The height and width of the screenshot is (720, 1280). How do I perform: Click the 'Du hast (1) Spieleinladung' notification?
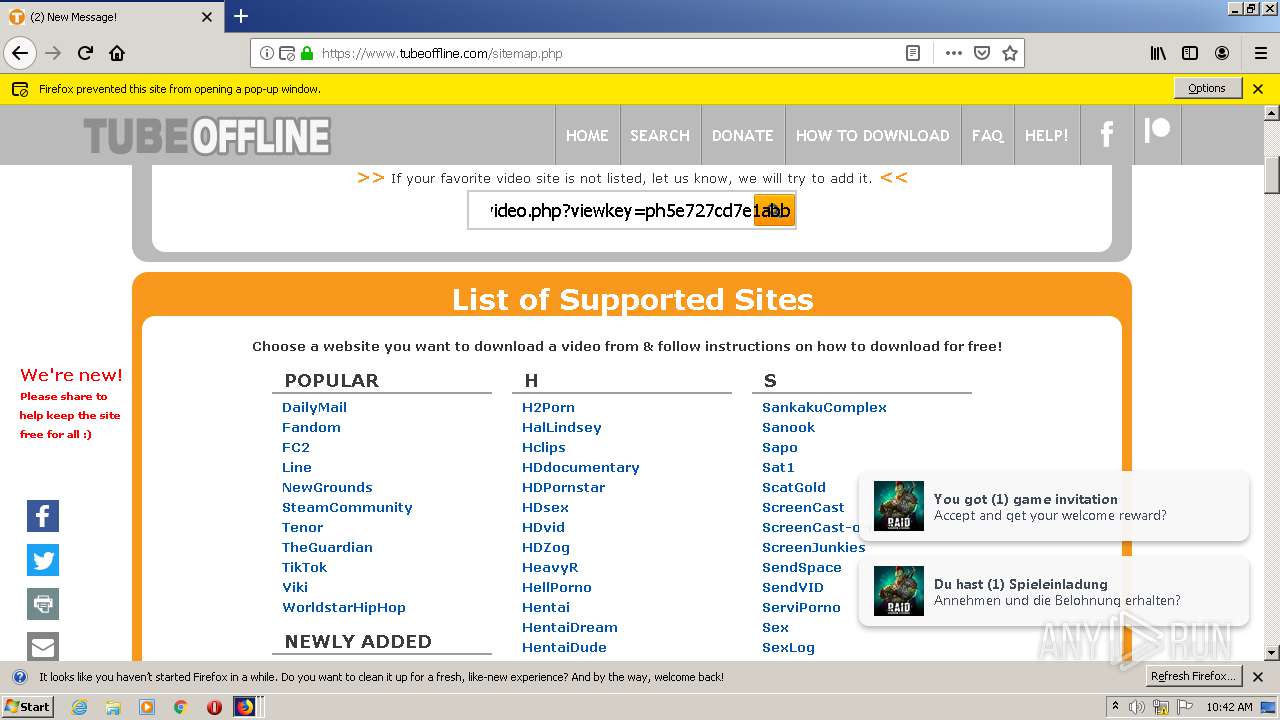[x=1054, y=591]
